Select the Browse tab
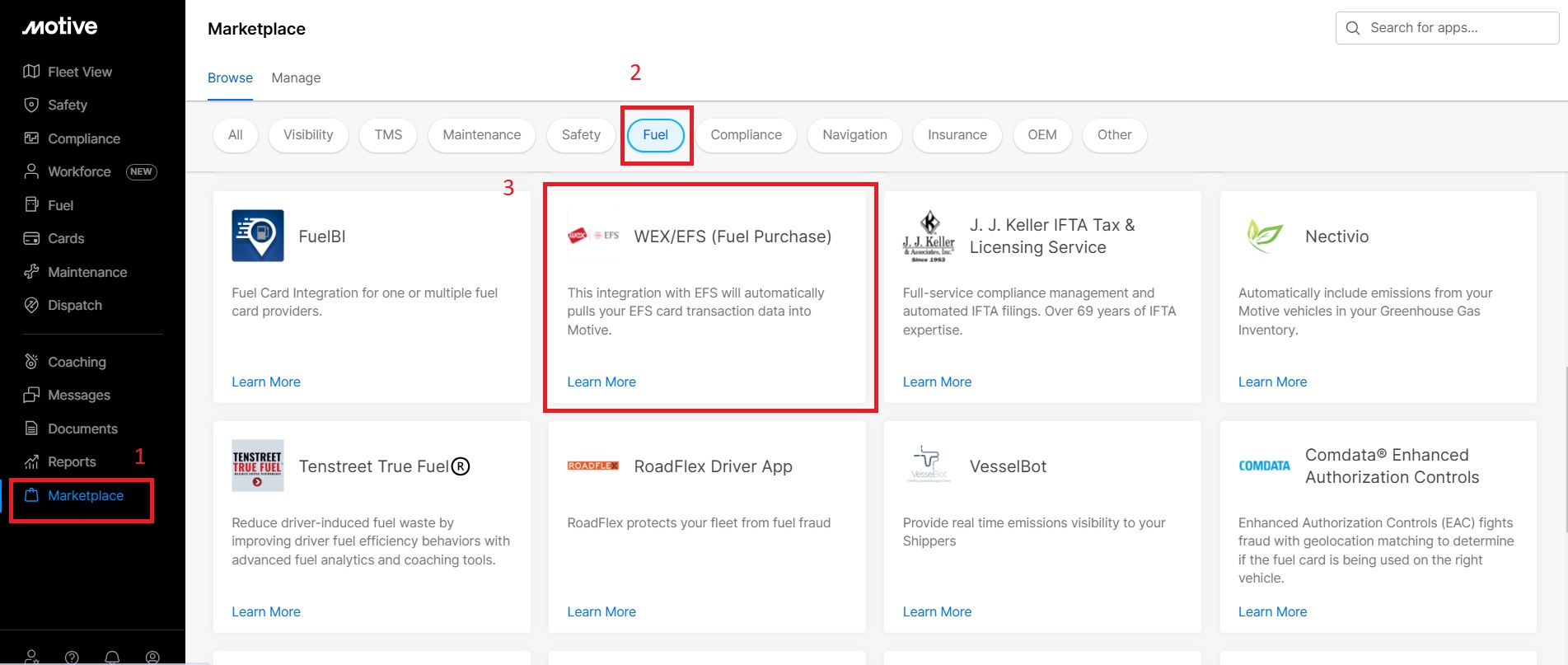 click(230, 78)
